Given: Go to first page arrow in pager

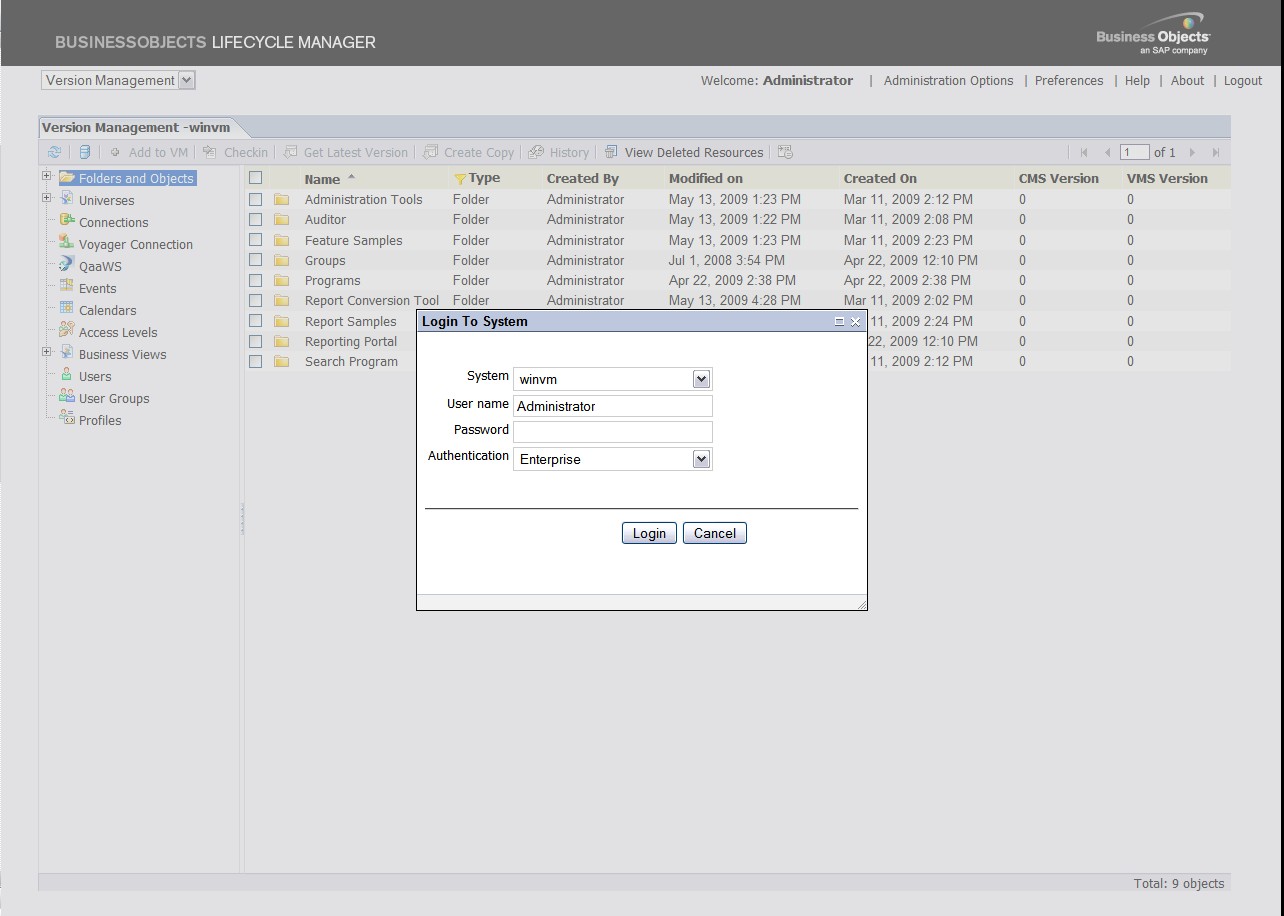Looking at the screenshot, I should point(1084,152).
